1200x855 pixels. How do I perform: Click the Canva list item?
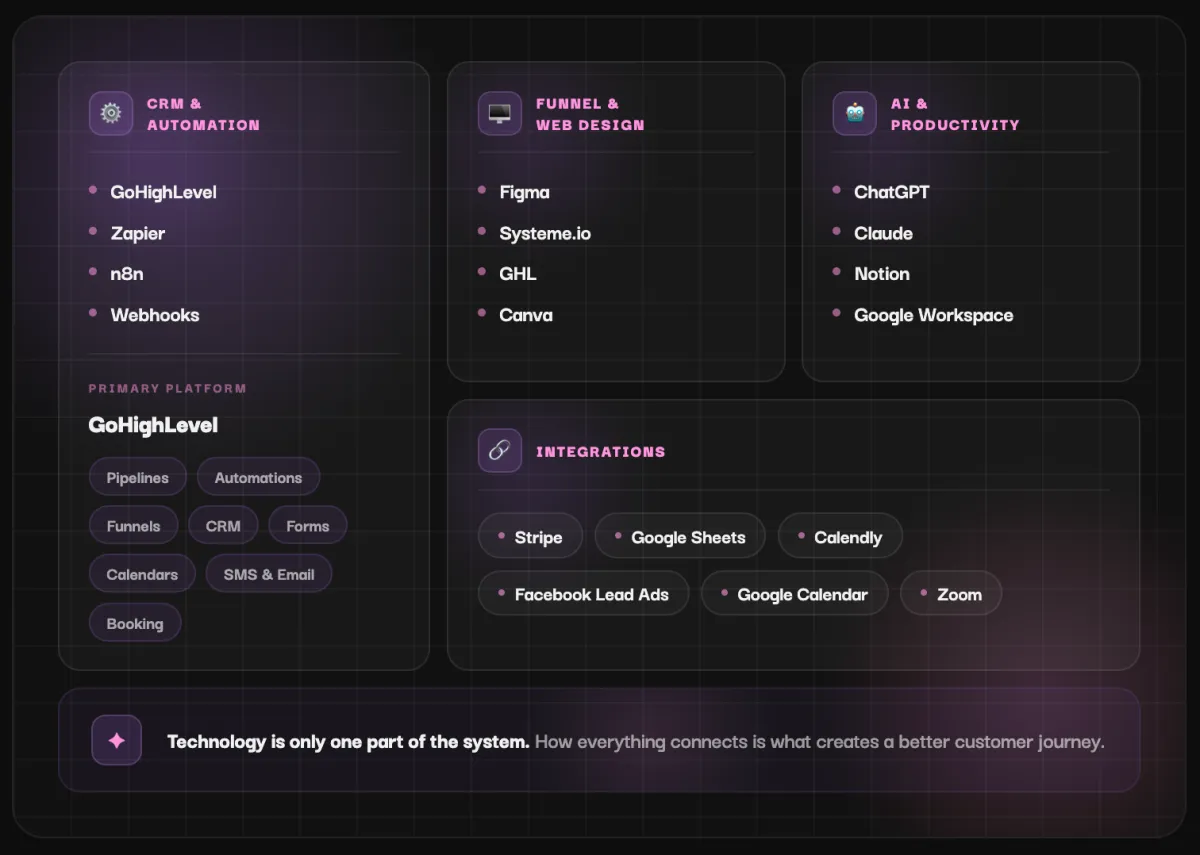[526, 315]
